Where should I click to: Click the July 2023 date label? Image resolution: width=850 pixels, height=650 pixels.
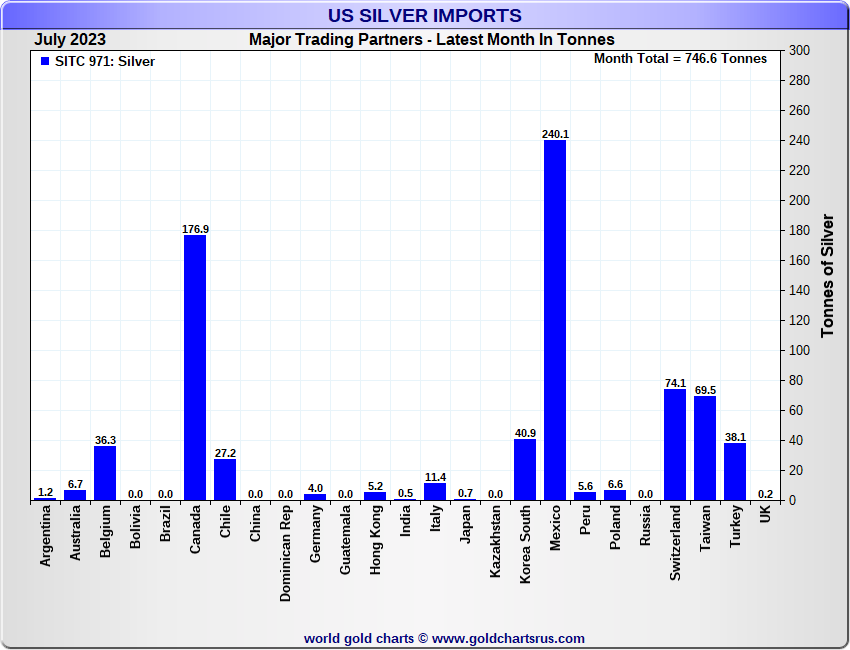pos(70,40)
